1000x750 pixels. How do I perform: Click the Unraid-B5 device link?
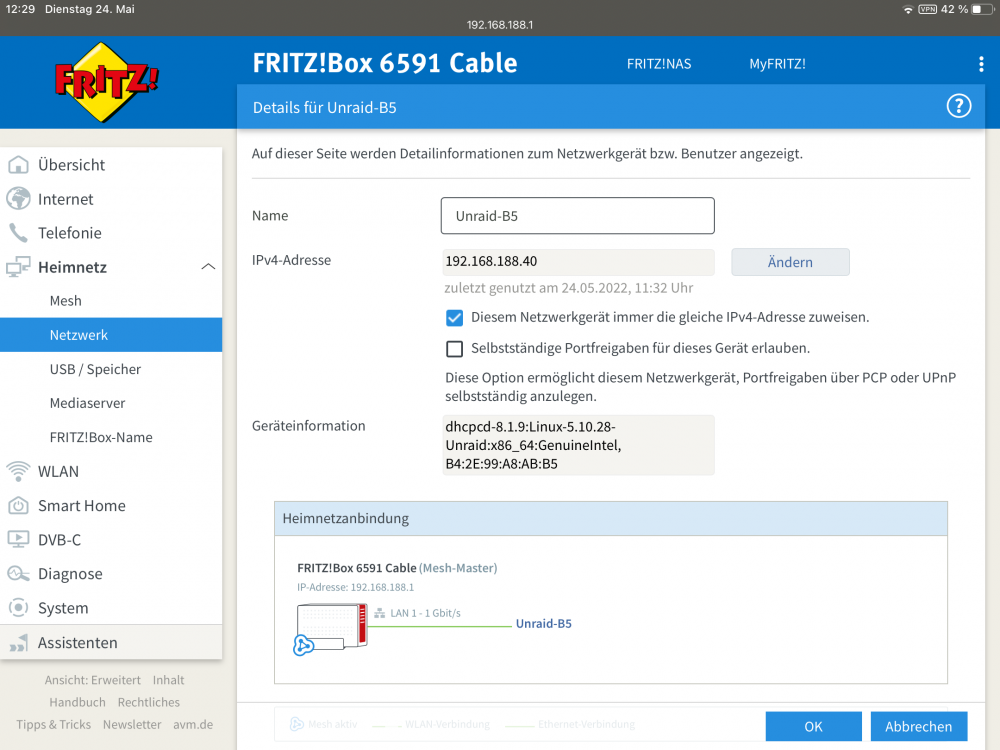click(x=543, y=624)
